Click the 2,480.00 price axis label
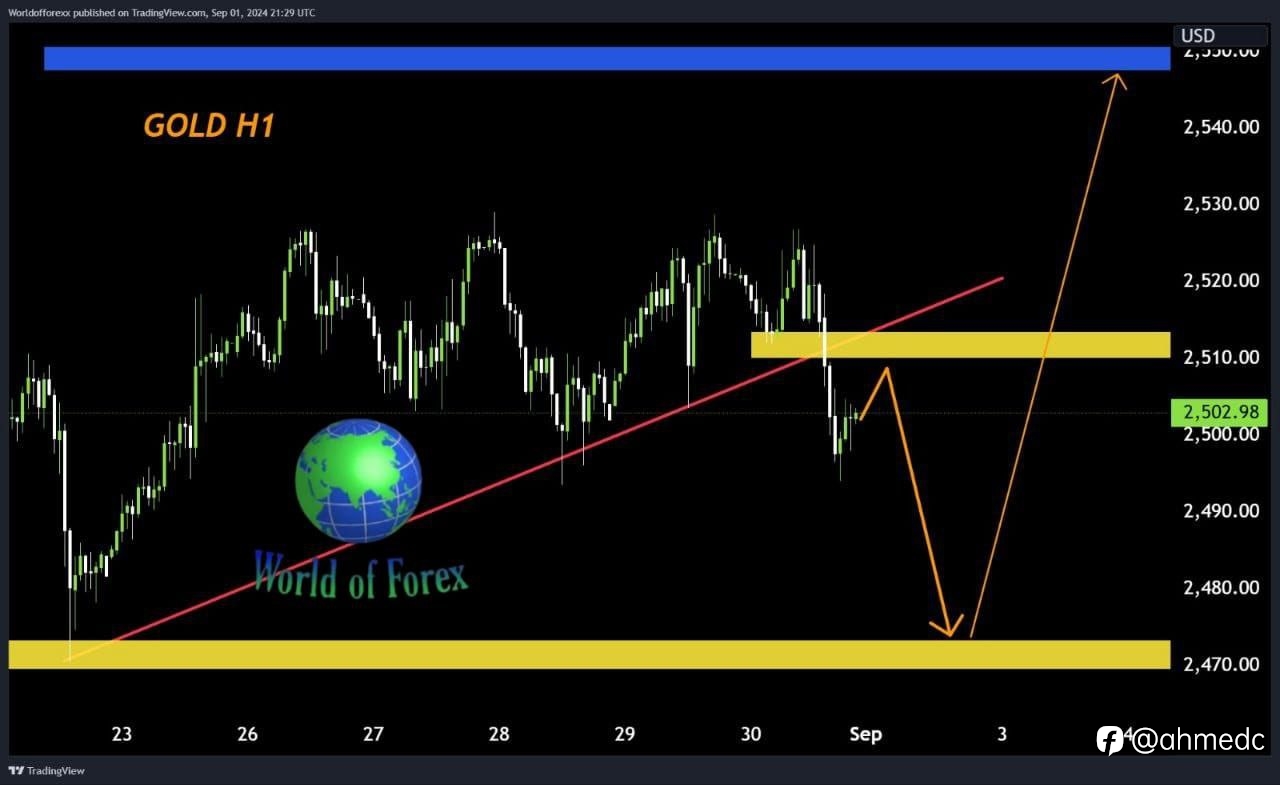The image size is (1280, 785). [x=1220, y=588]
